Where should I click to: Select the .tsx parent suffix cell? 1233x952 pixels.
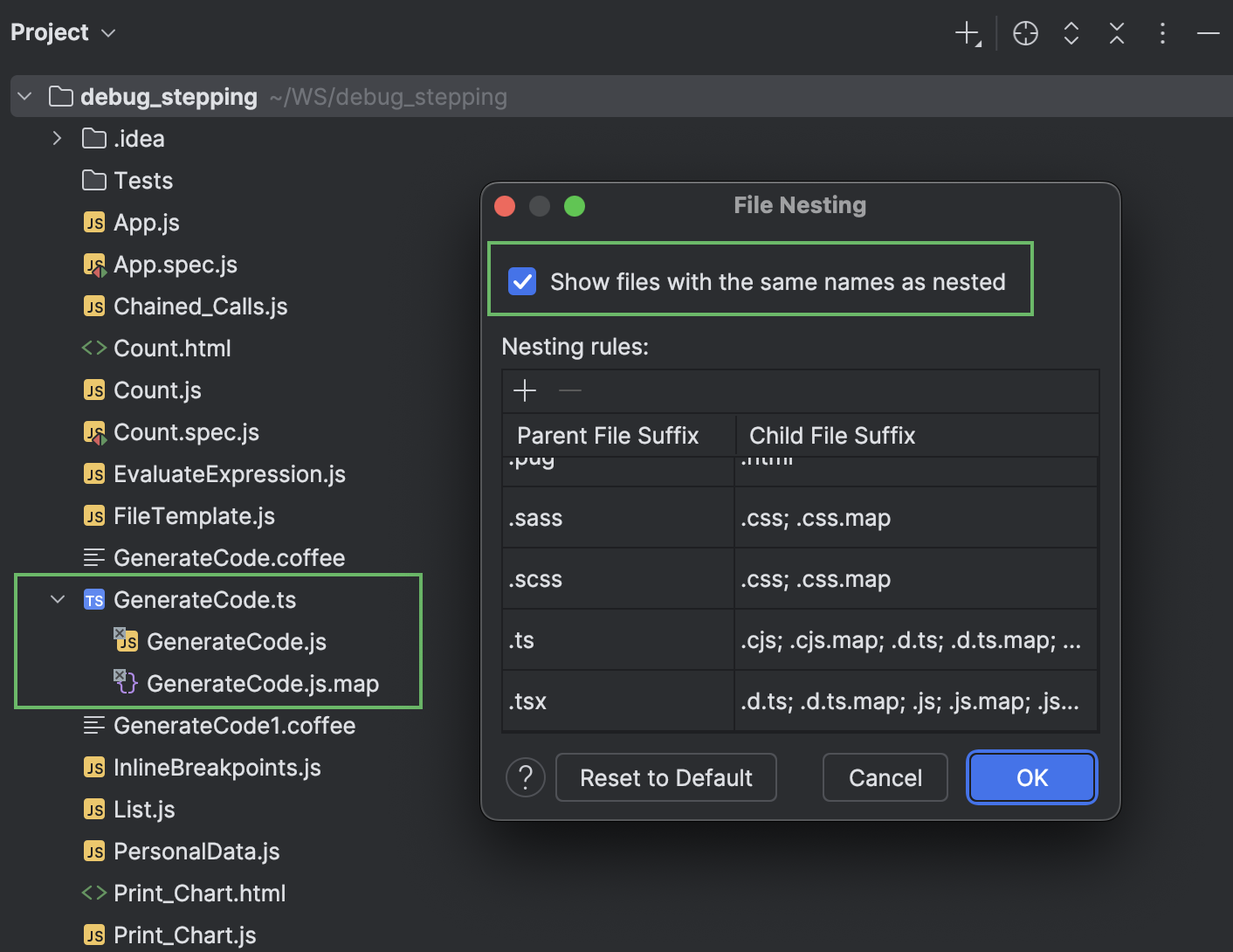tap(618, 701)
